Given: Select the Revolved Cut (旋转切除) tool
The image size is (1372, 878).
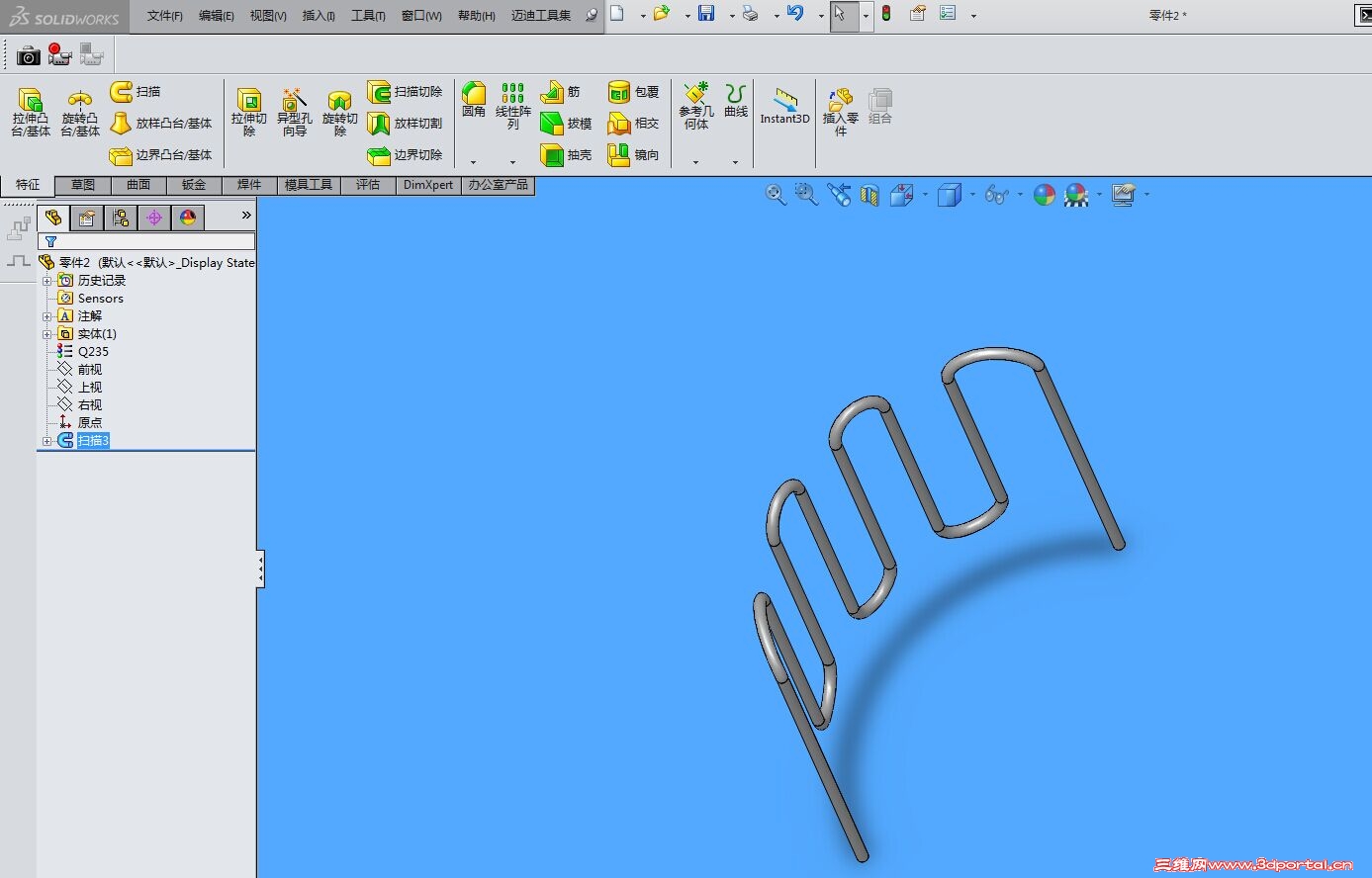Looking at the screenshot, I should pyautogui.click(x=339, y=111).
